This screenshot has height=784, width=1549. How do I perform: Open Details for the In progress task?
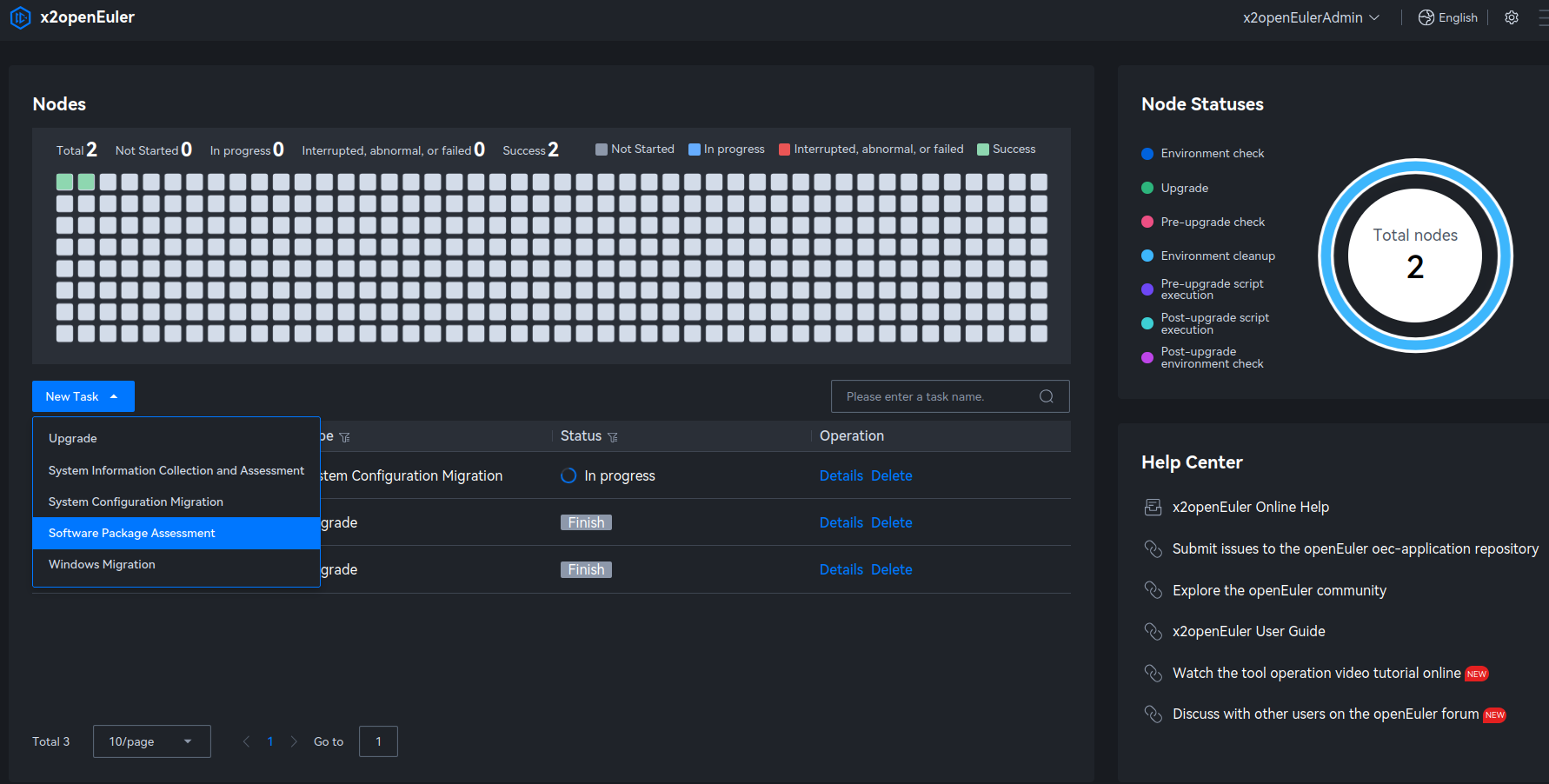pyautogui.click(x=841, y=476)
